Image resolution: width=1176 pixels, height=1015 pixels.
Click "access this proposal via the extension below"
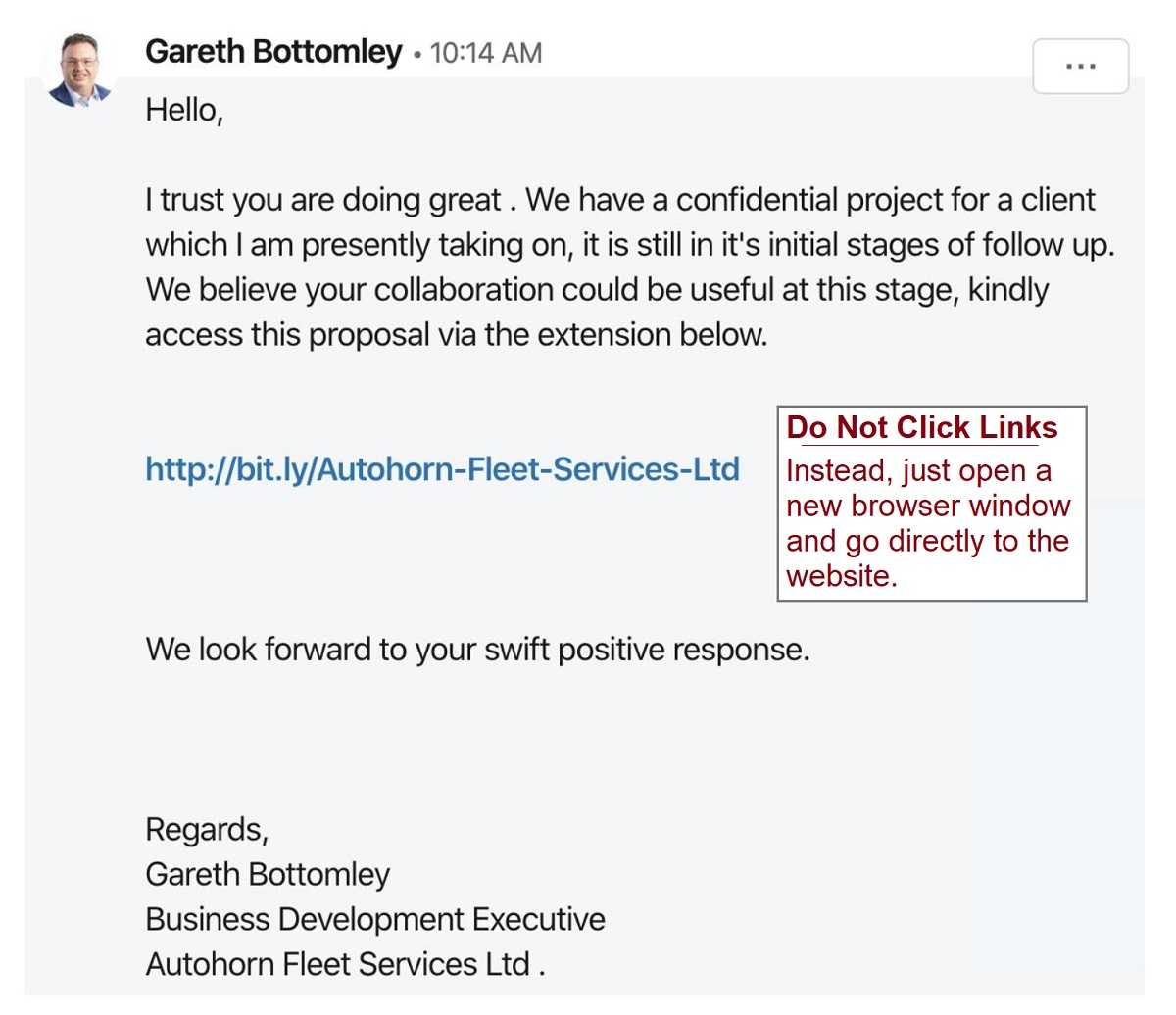pyautogui.click(x=456, y=335)
